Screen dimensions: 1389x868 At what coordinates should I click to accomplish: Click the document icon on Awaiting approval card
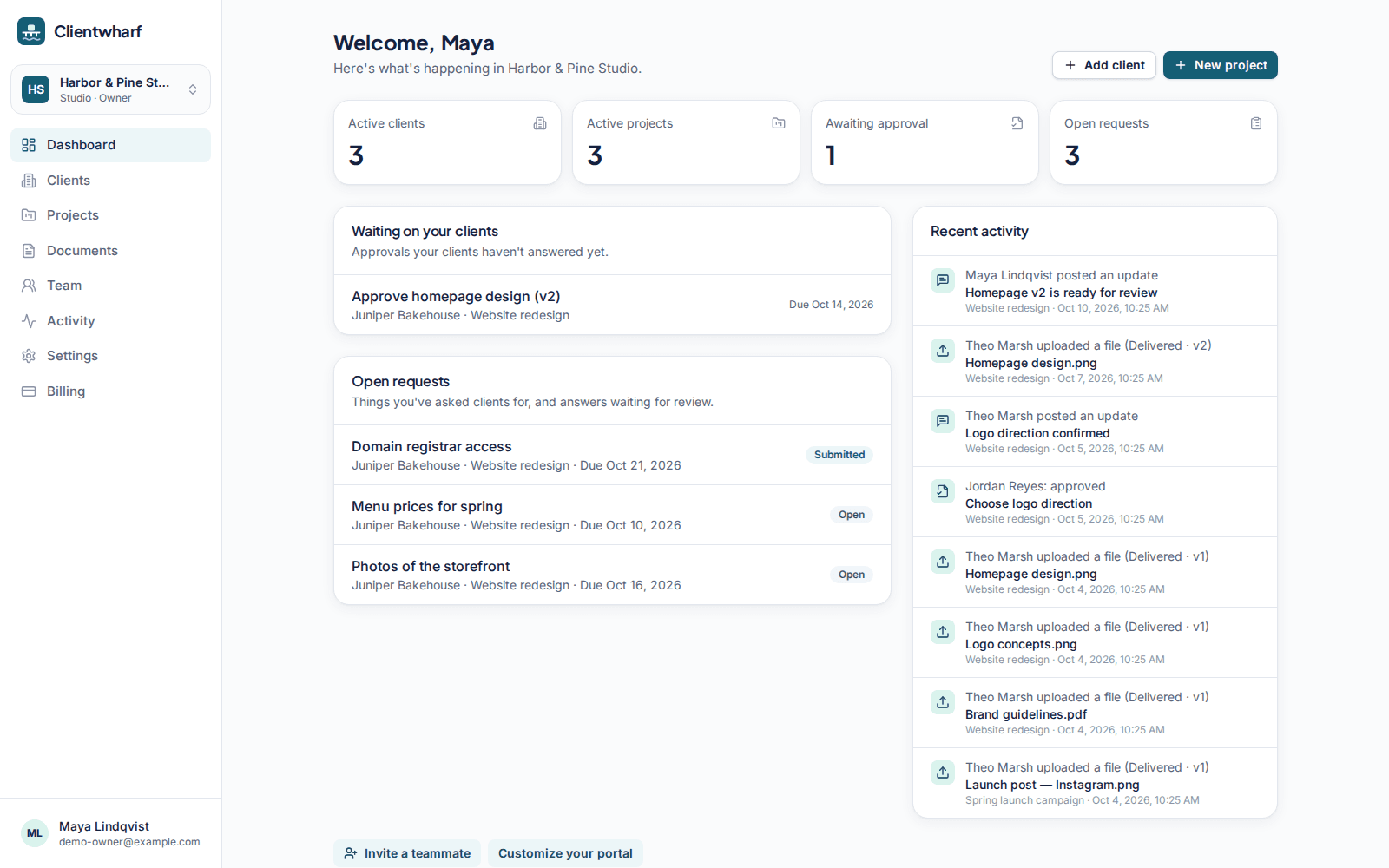(x=1017, y=123)
